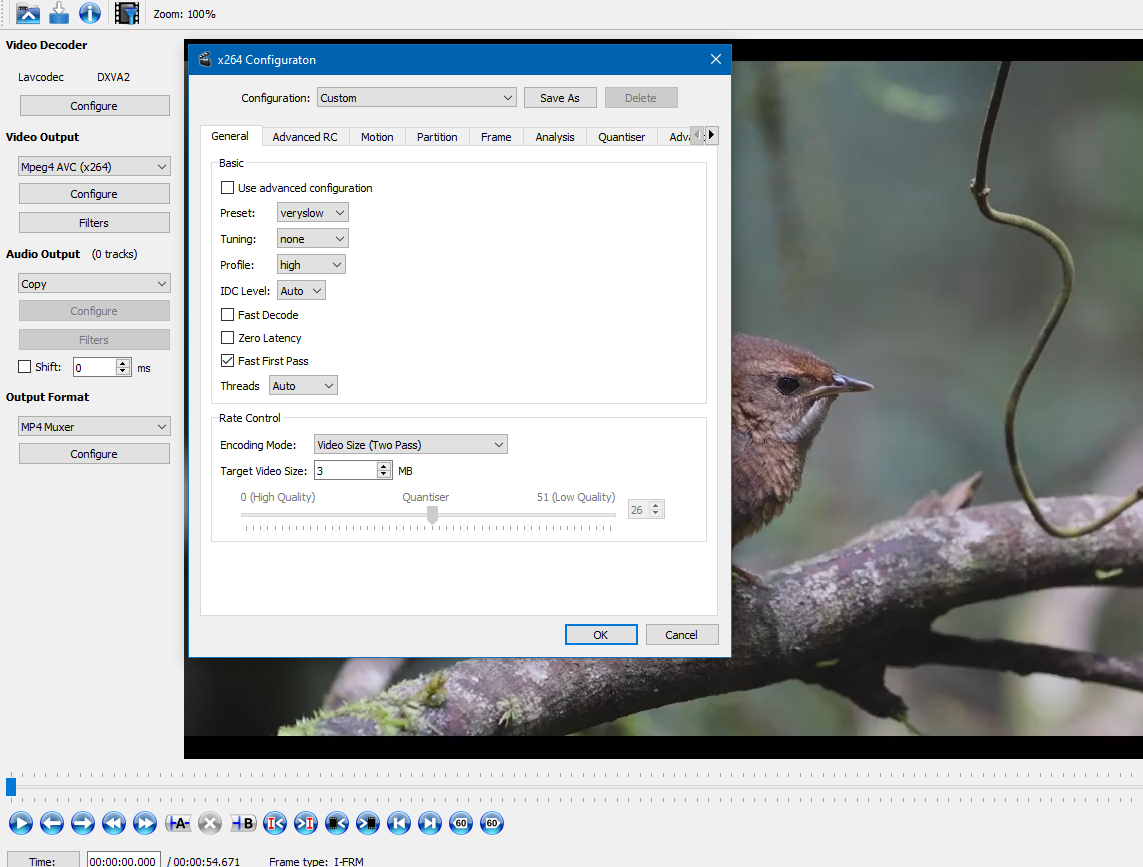Screen dimensions: 1143x867
Task: Enable Use advanced configuration checkbox
Action: click(227, 187)
